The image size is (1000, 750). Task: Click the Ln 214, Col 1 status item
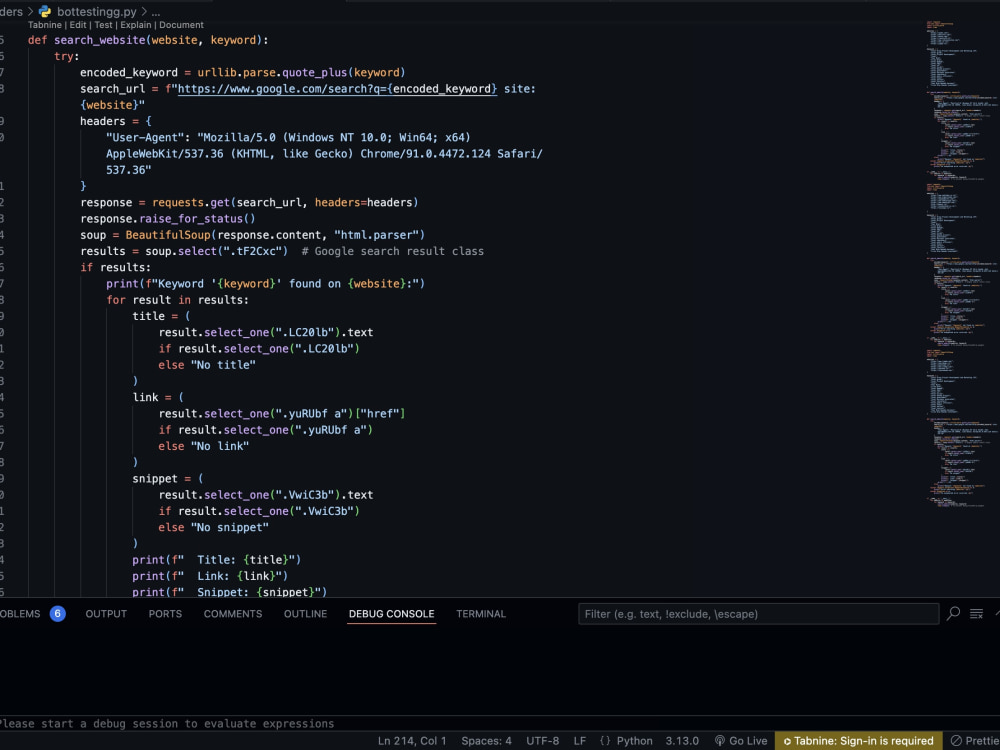[412, 740]
